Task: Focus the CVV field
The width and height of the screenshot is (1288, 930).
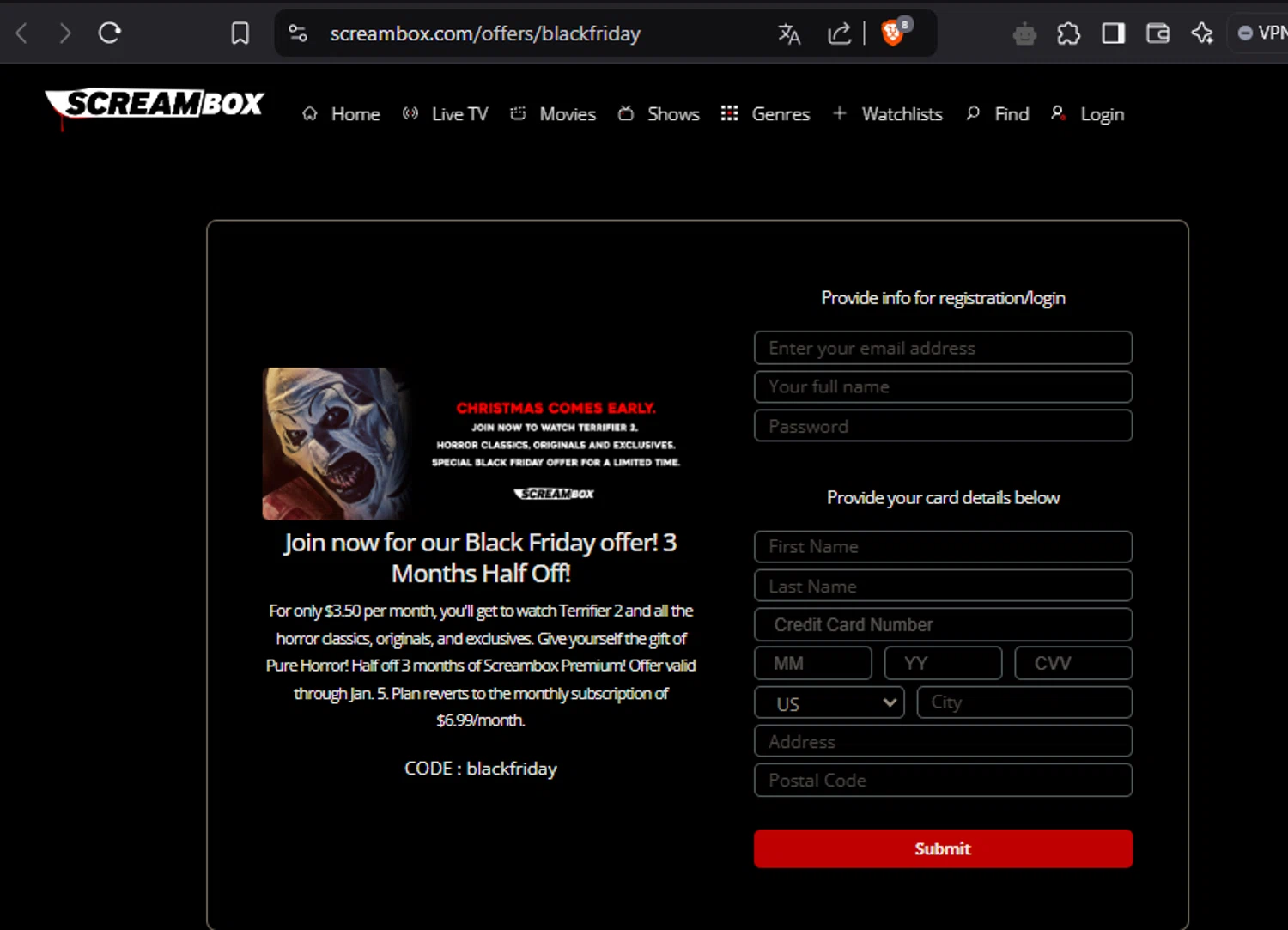Action: (x=1073, y=663)
